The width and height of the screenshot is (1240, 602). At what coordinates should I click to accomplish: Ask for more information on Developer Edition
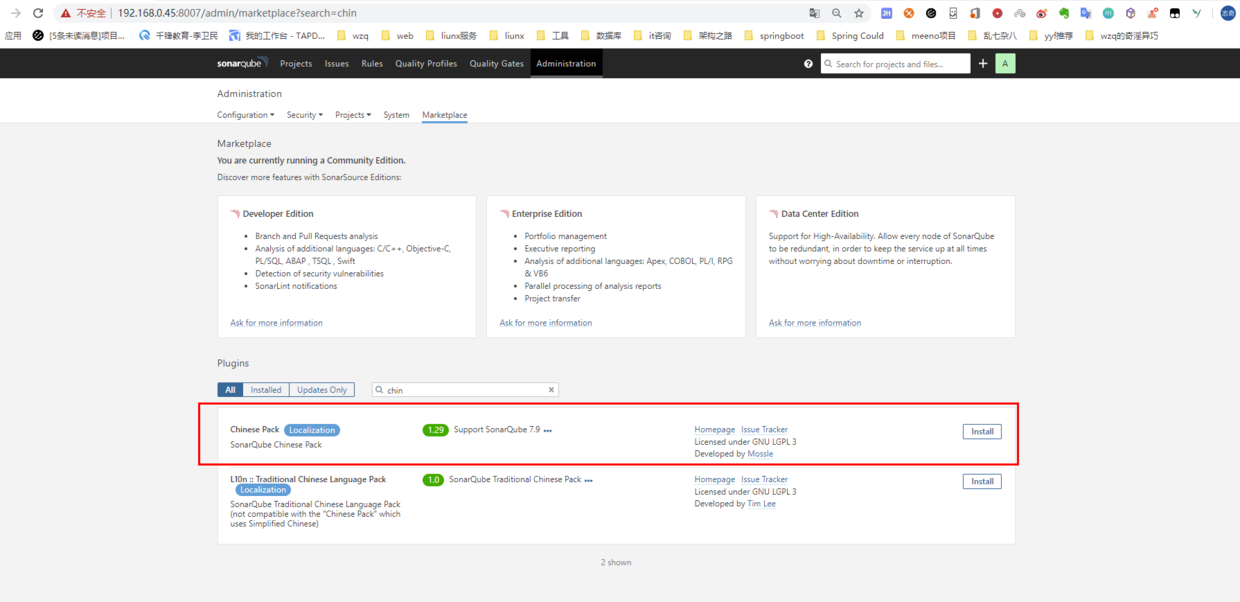point(276,323)
